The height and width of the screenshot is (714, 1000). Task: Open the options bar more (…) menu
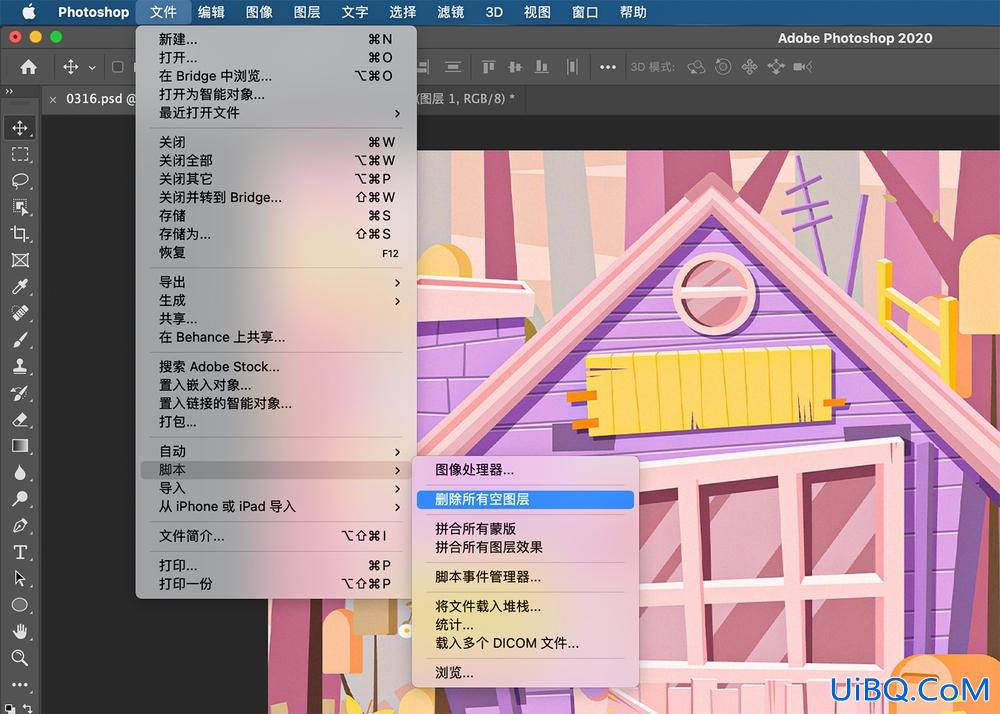[608, 67]
